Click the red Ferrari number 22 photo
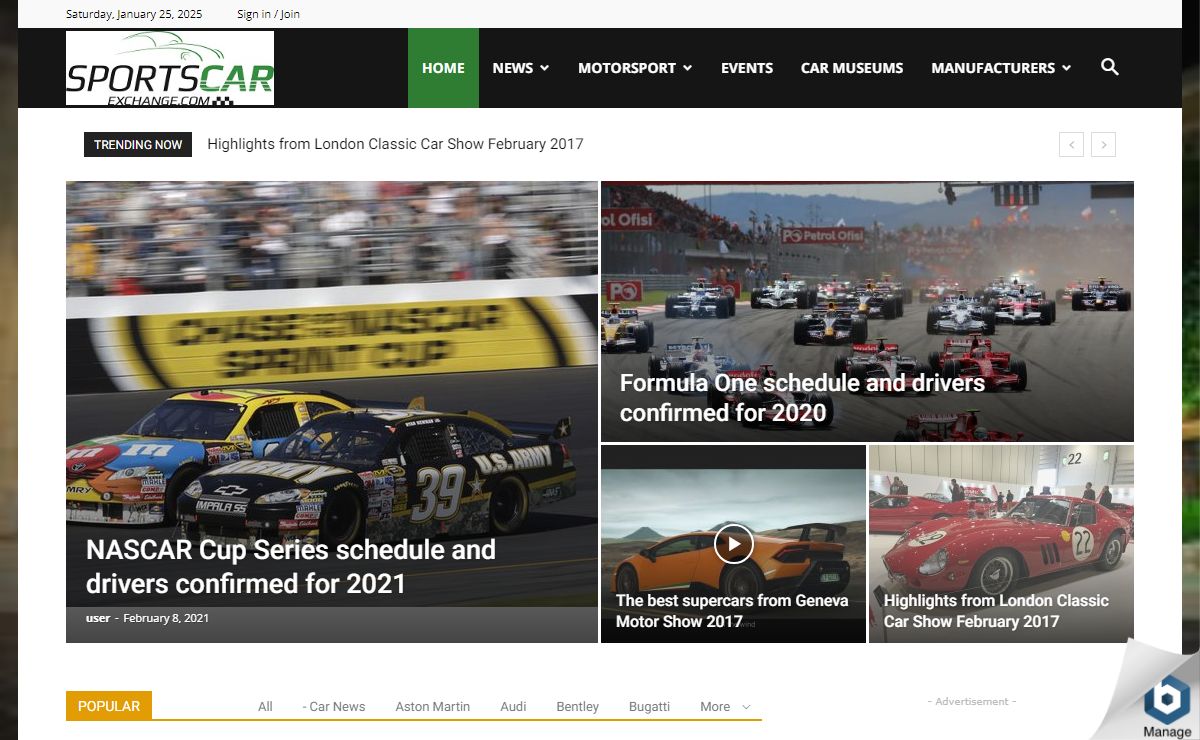The width and height of the screenshot is (1200, 740). (x=1001, y=543)
